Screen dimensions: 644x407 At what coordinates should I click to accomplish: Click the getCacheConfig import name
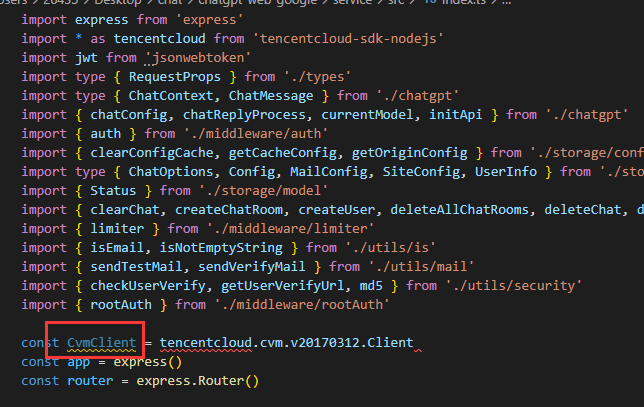coord(283,153)
